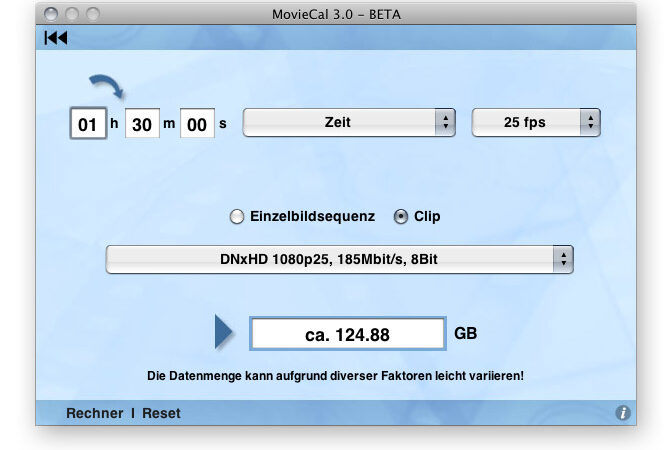Click the minutes field showing 30
Screen dimensions: 671x450
[142, 125]
